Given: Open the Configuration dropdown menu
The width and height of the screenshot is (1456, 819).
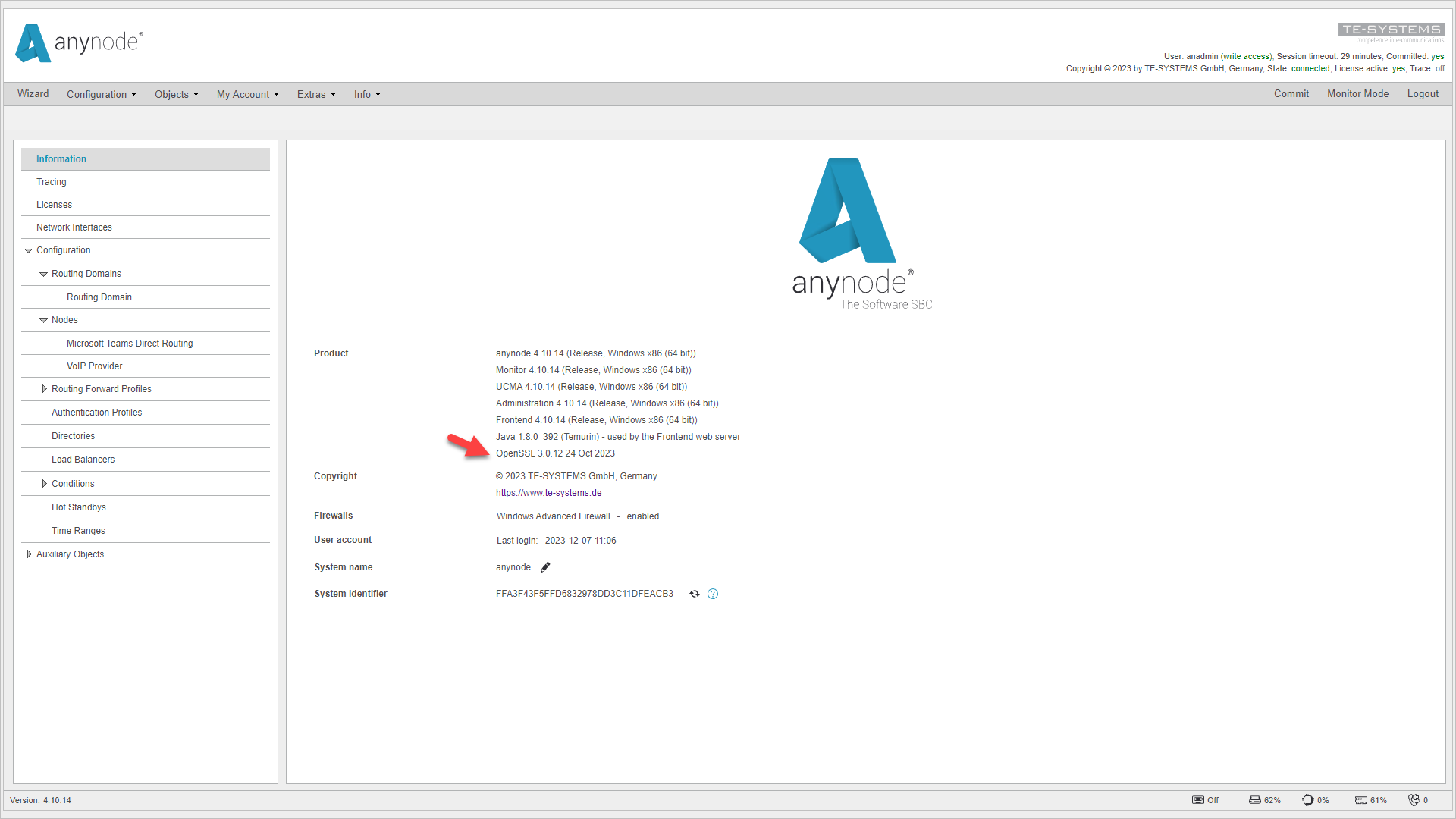Looking at the screenshot, I should pyautogui.click(x=102, y=94).
